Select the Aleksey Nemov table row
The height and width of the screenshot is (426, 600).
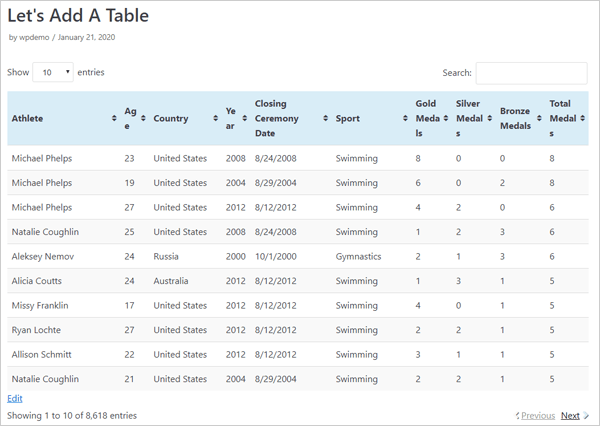coord(40,256)
